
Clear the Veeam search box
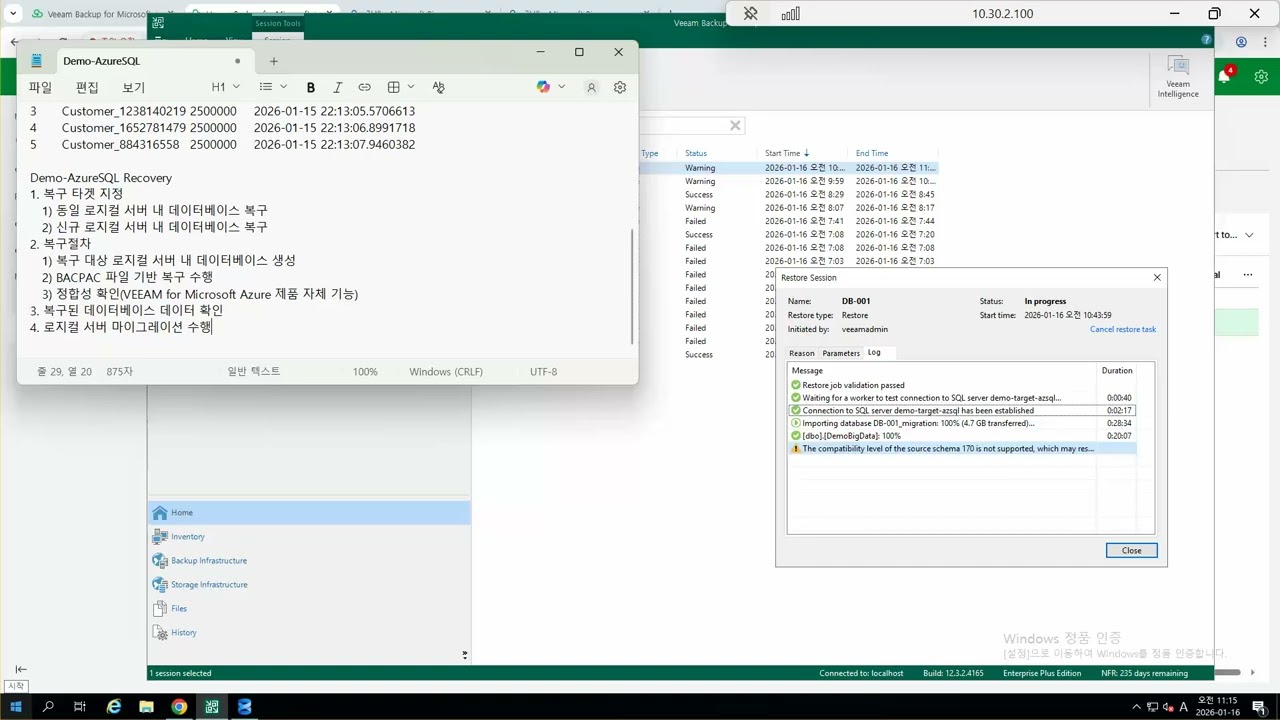tap(735, 125)
